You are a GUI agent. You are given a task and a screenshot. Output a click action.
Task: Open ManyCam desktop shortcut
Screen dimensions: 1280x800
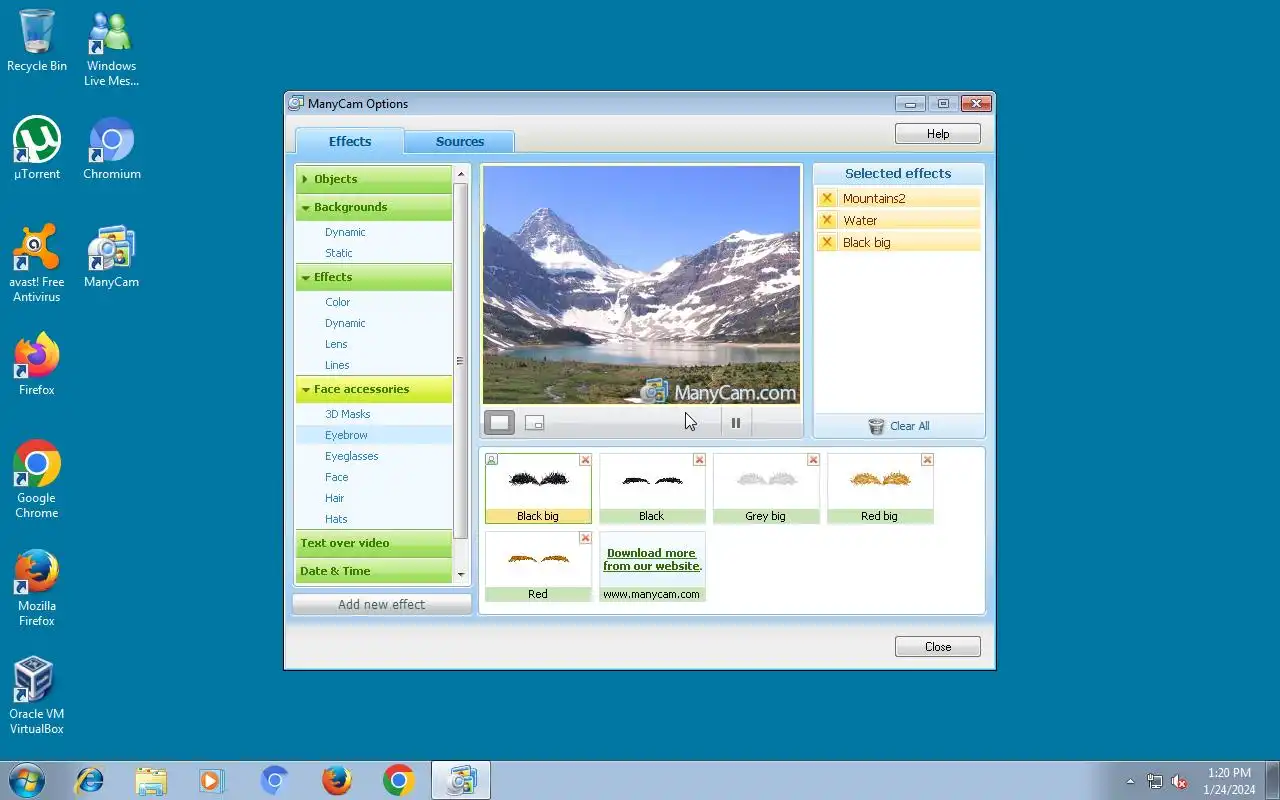click(111, 257)
